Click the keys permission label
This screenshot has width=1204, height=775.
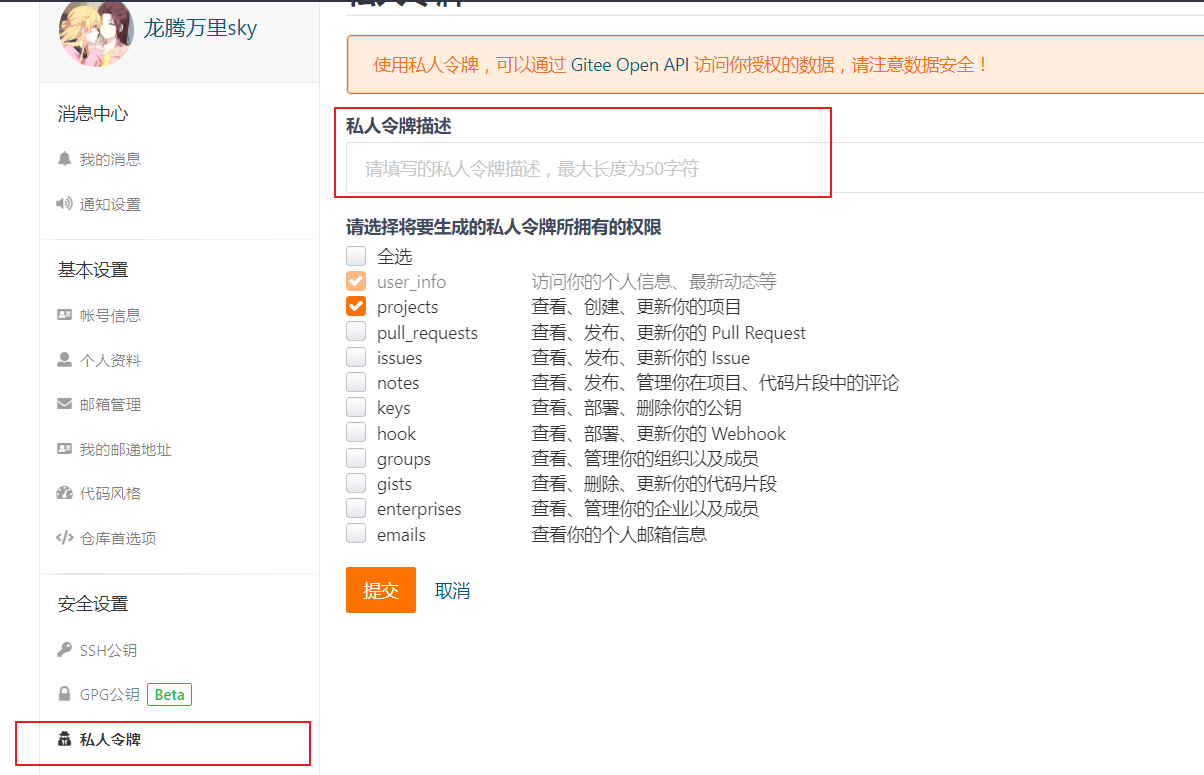click(394, 408)
